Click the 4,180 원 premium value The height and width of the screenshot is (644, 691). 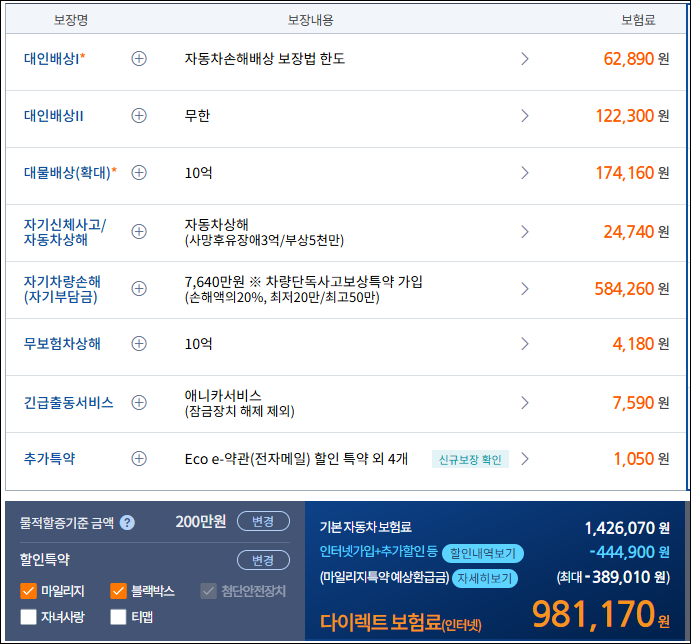pos(641,344)
